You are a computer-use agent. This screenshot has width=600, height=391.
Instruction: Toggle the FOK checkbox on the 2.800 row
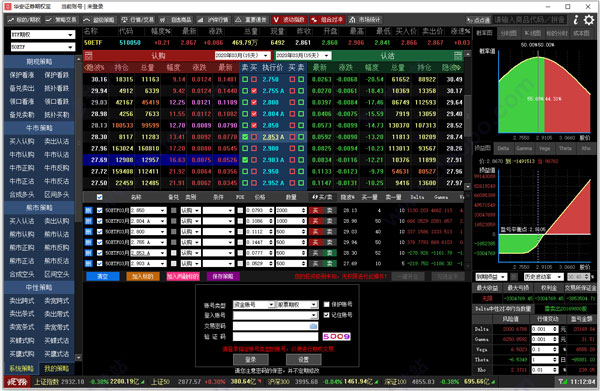click(240, 231)
